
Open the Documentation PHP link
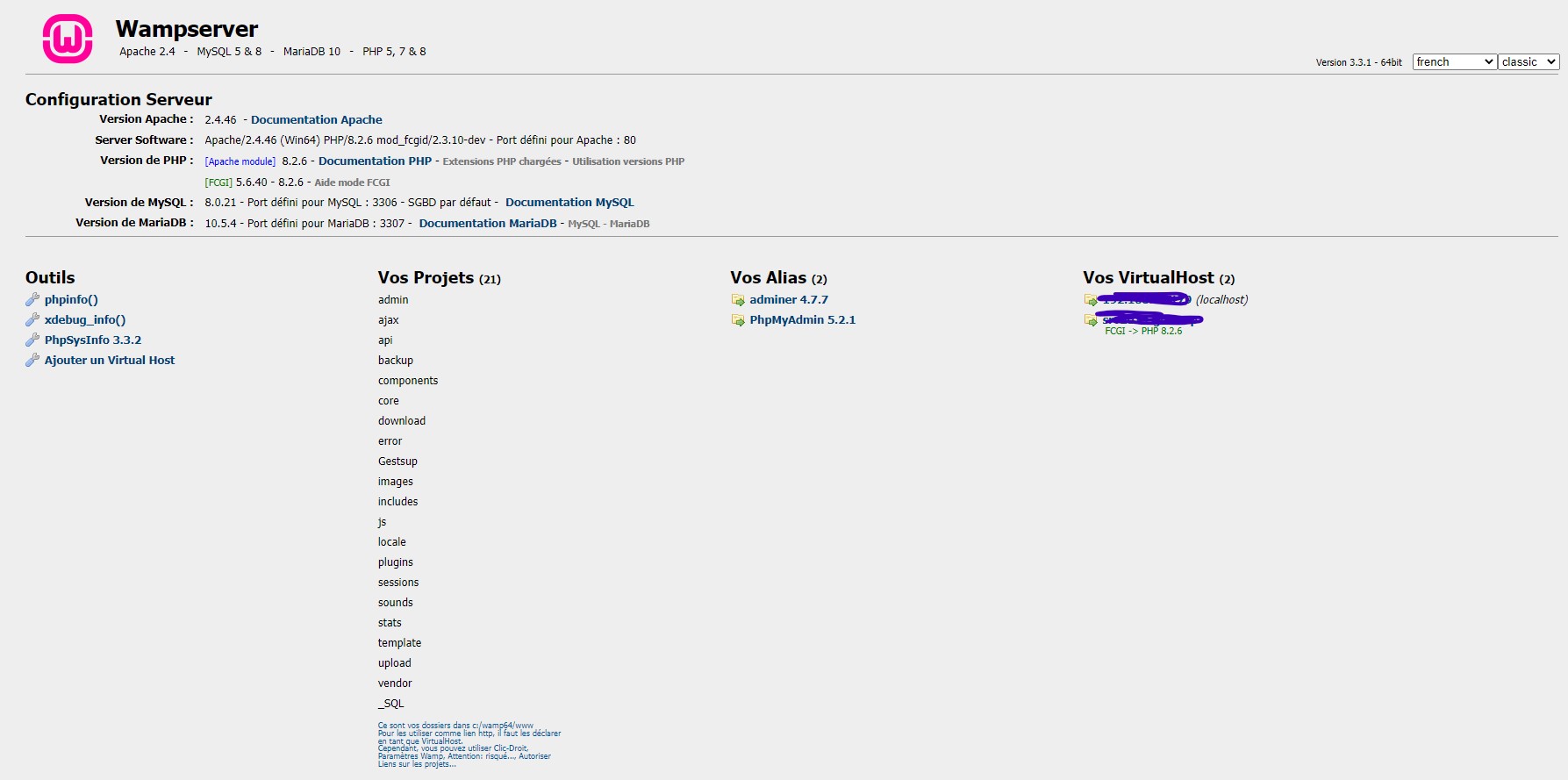pos(375,161)
